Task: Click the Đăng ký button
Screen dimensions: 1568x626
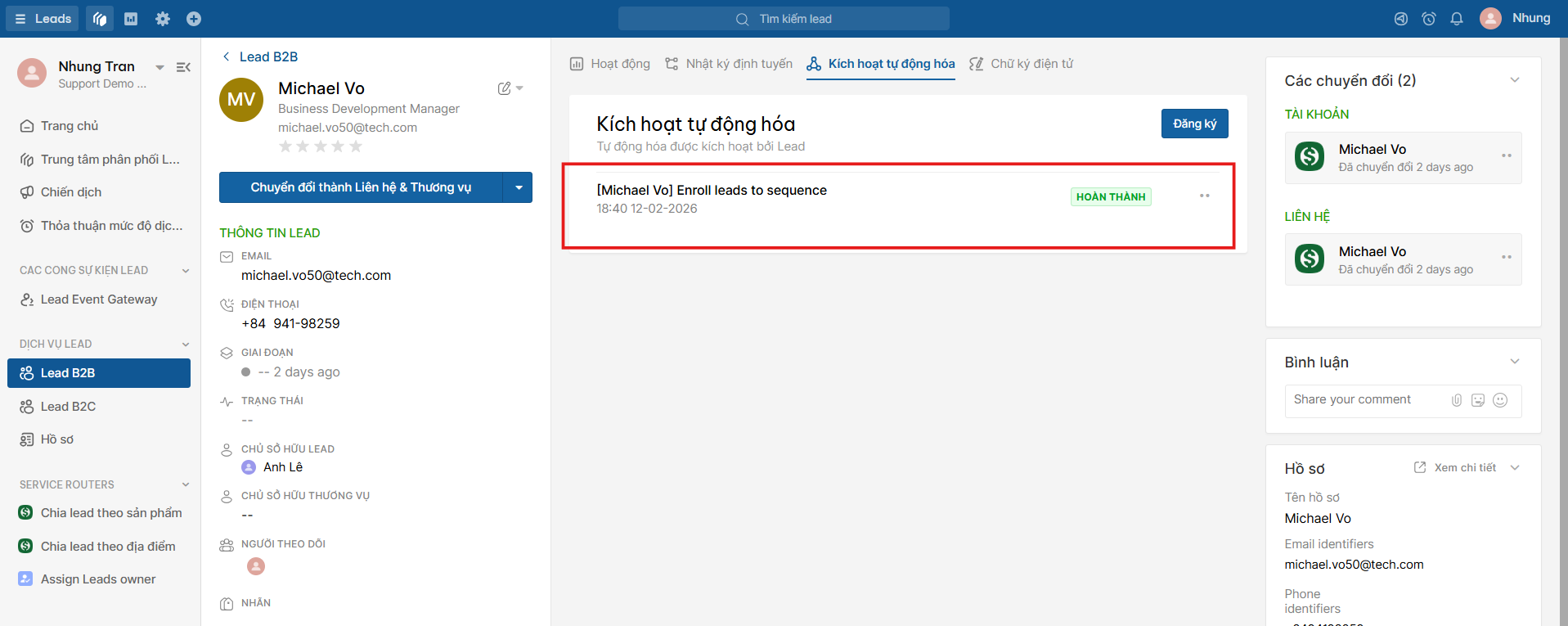Action: point(1194,124)
